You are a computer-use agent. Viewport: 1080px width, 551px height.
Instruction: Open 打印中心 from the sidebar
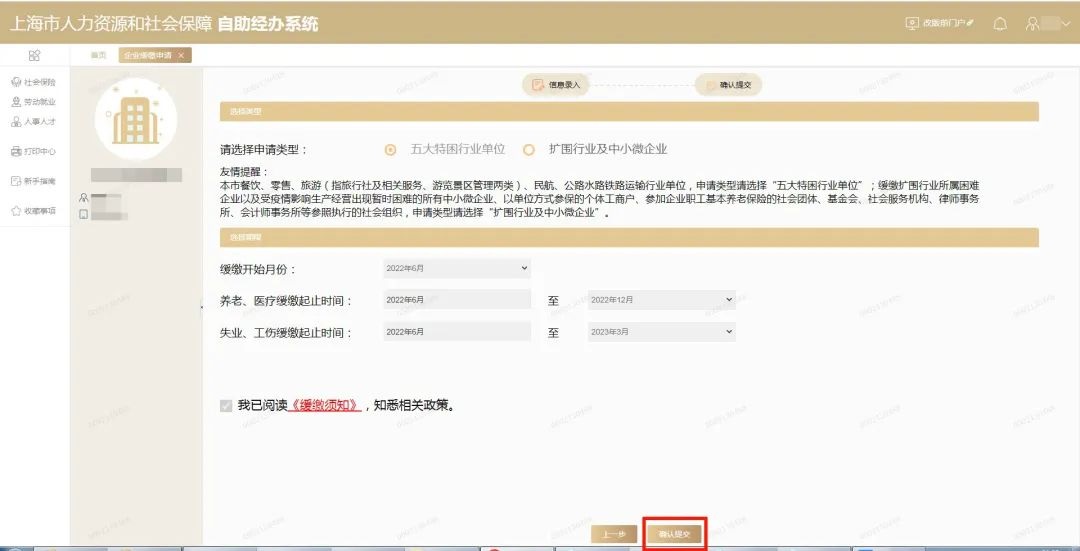coord(34,152)
